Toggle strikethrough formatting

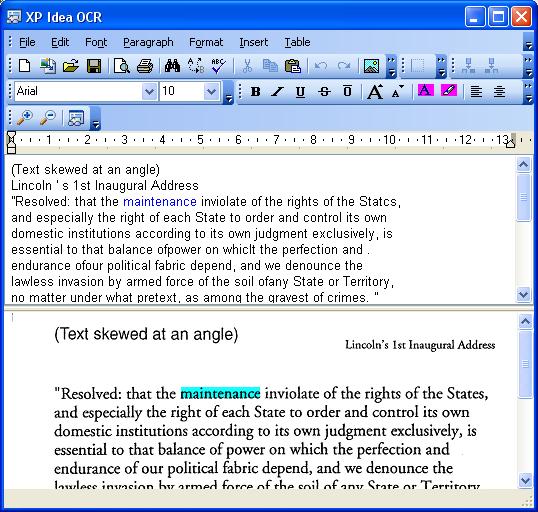pos(324,91)
